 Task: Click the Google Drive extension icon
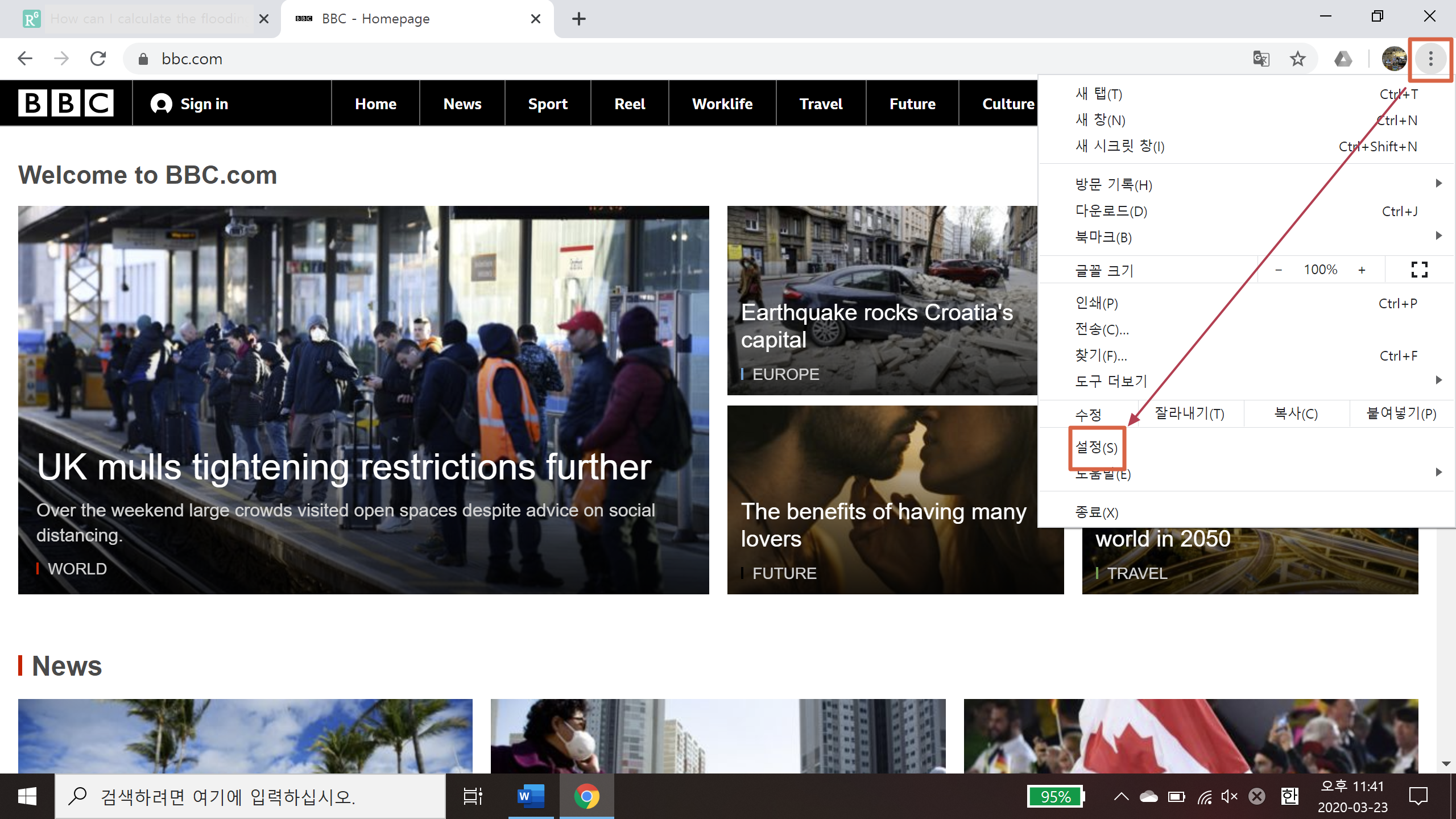(x=1343, y=59)
